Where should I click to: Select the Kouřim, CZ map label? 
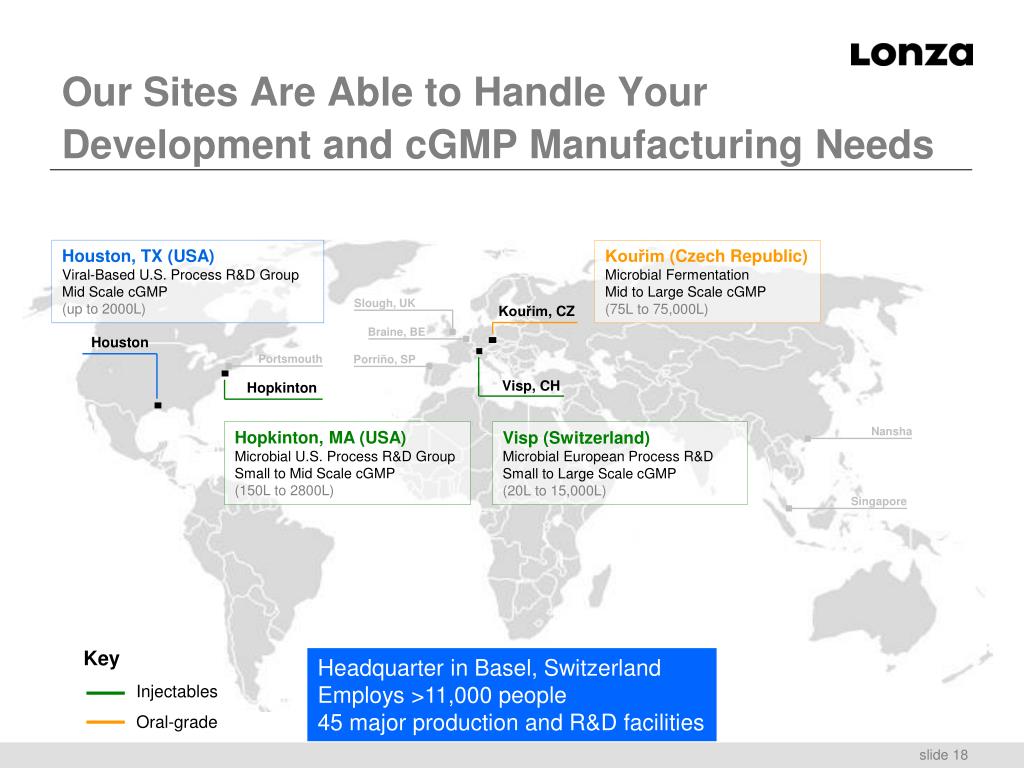coord(536,312)
